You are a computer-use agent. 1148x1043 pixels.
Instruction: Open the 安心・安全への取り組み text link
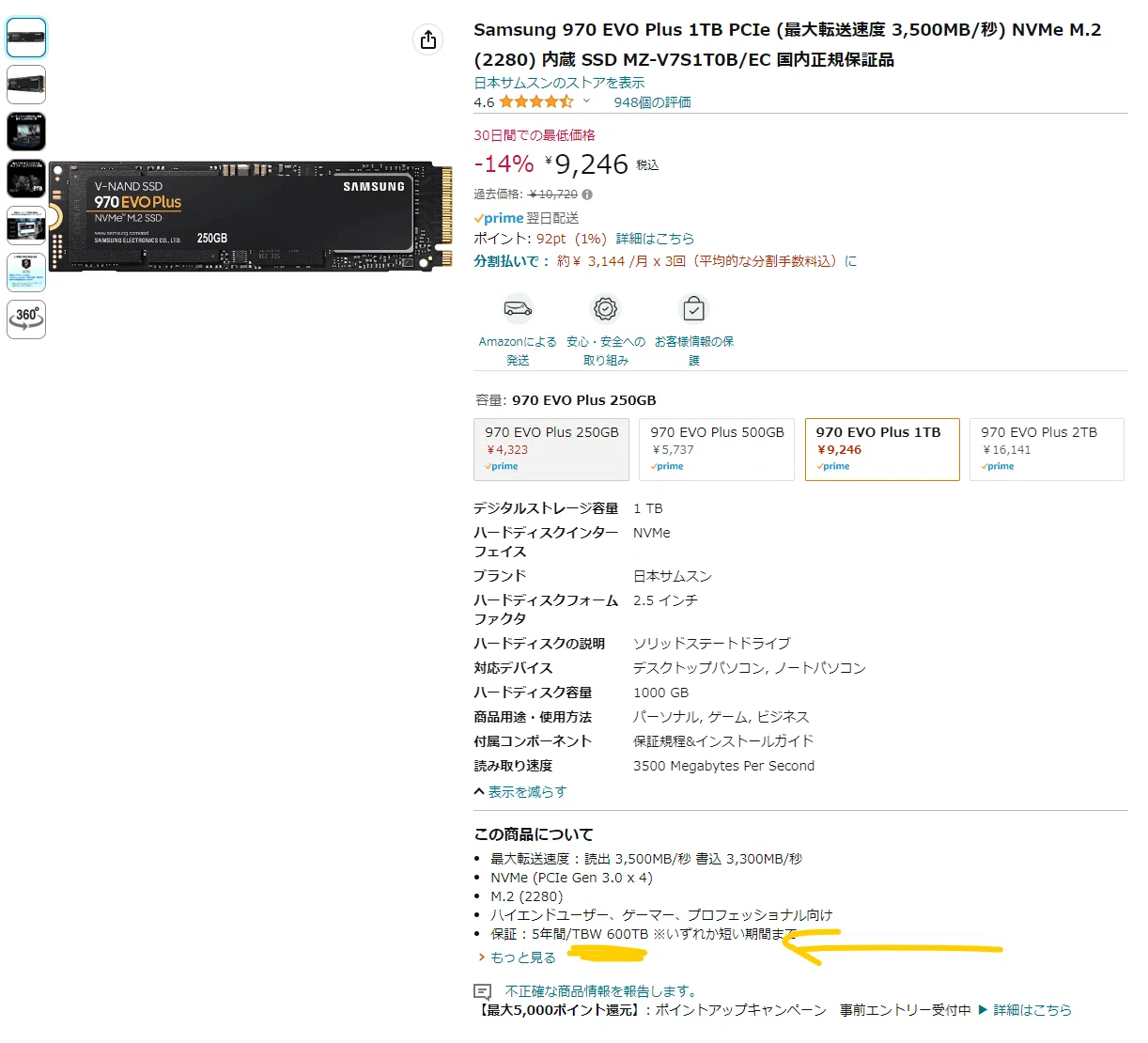click(x=606, y=350)
